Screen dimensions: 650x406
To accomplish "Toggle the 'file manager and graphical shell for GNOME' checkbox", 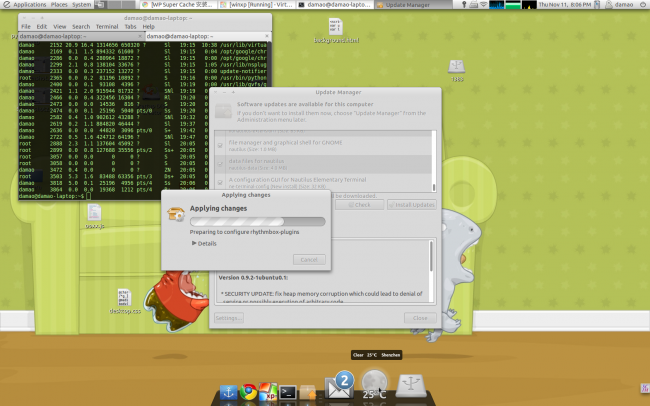I will [220, 146].
